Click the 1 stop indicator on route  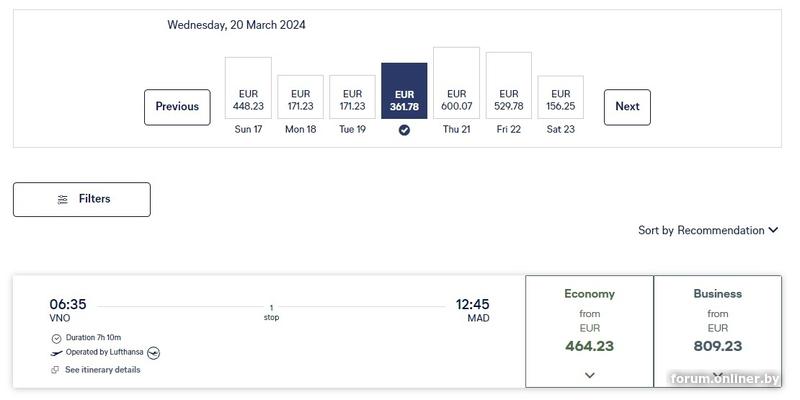coord(271,312)
